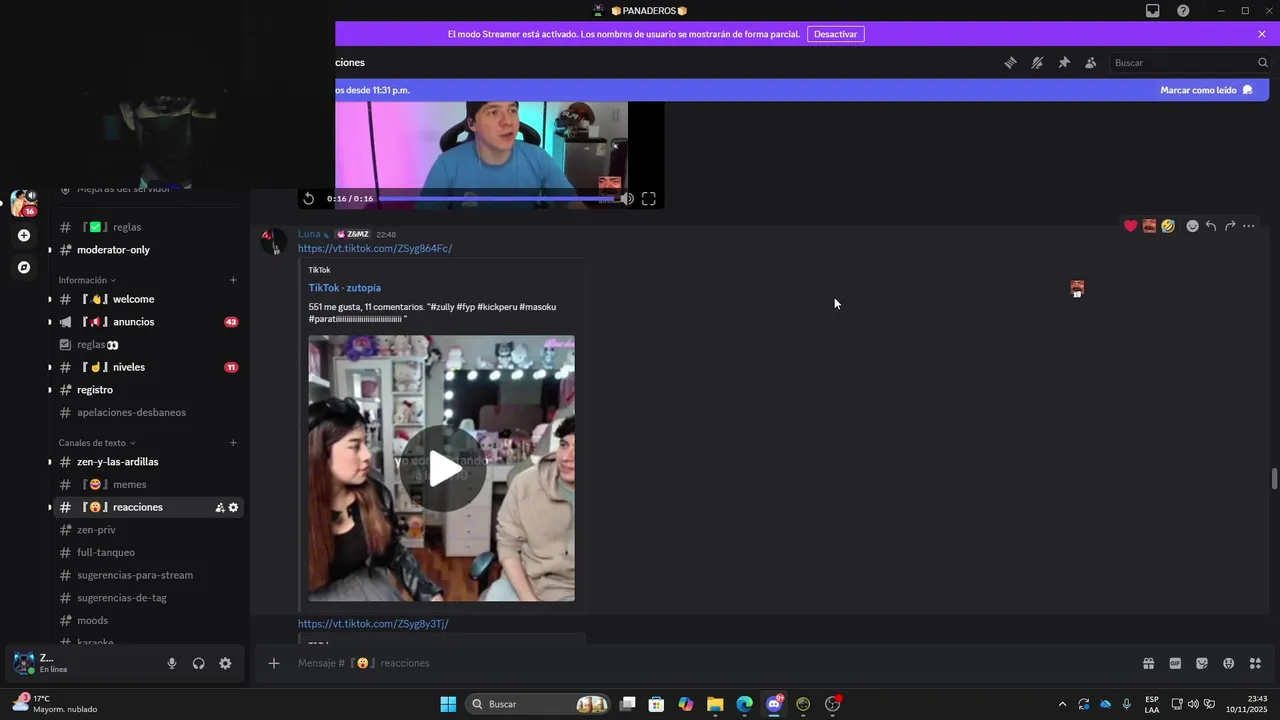Play the TikTok embedded video
Viewport: 1280px width, 720px height.
click(x=444, y=469)
